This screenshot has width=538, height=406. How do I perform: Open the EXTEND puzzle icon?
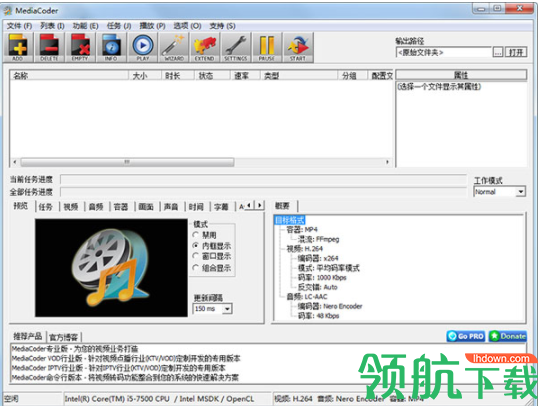point(205,47)
